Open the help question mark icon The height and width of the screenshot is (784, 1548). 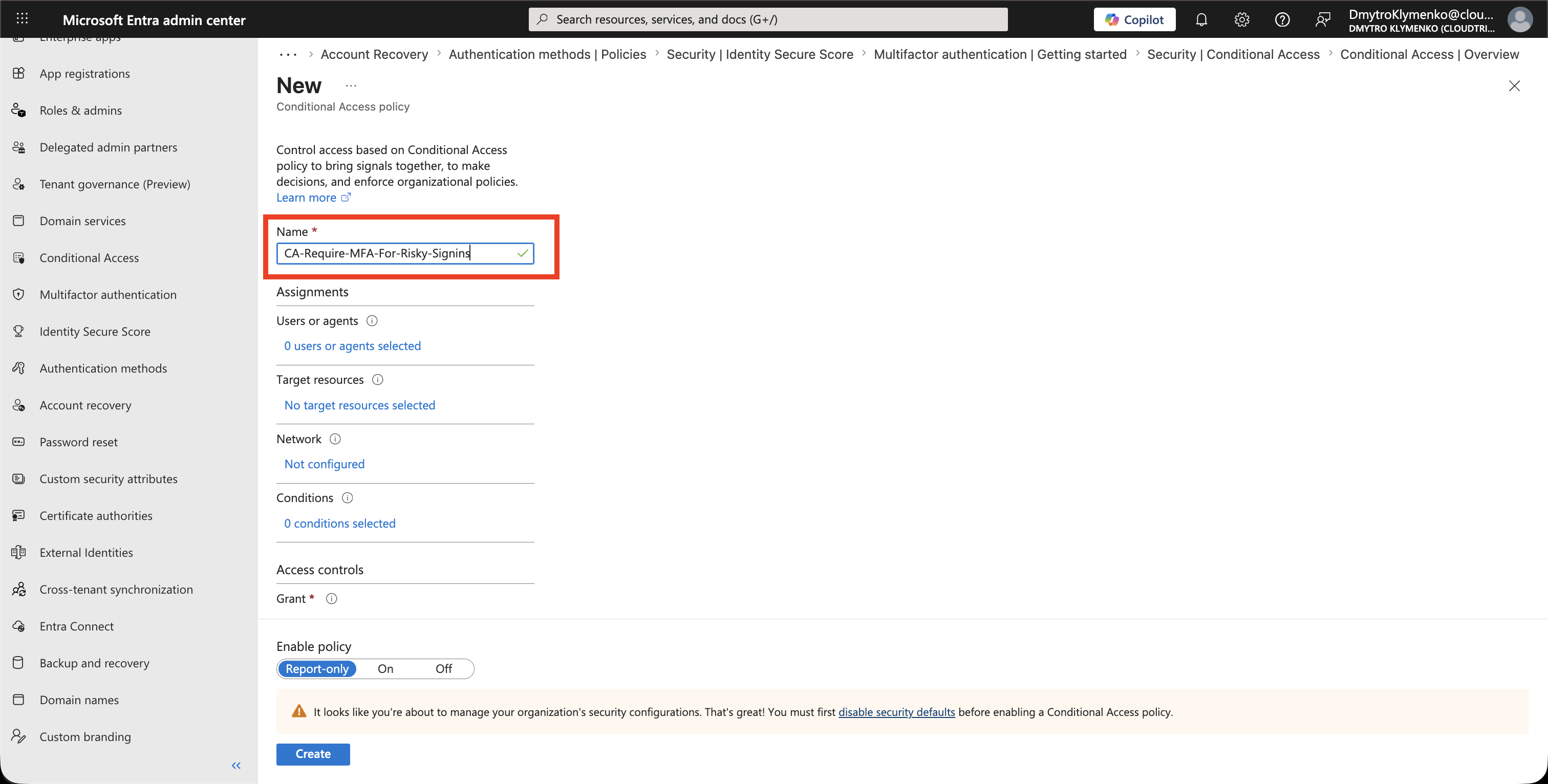1282,19
